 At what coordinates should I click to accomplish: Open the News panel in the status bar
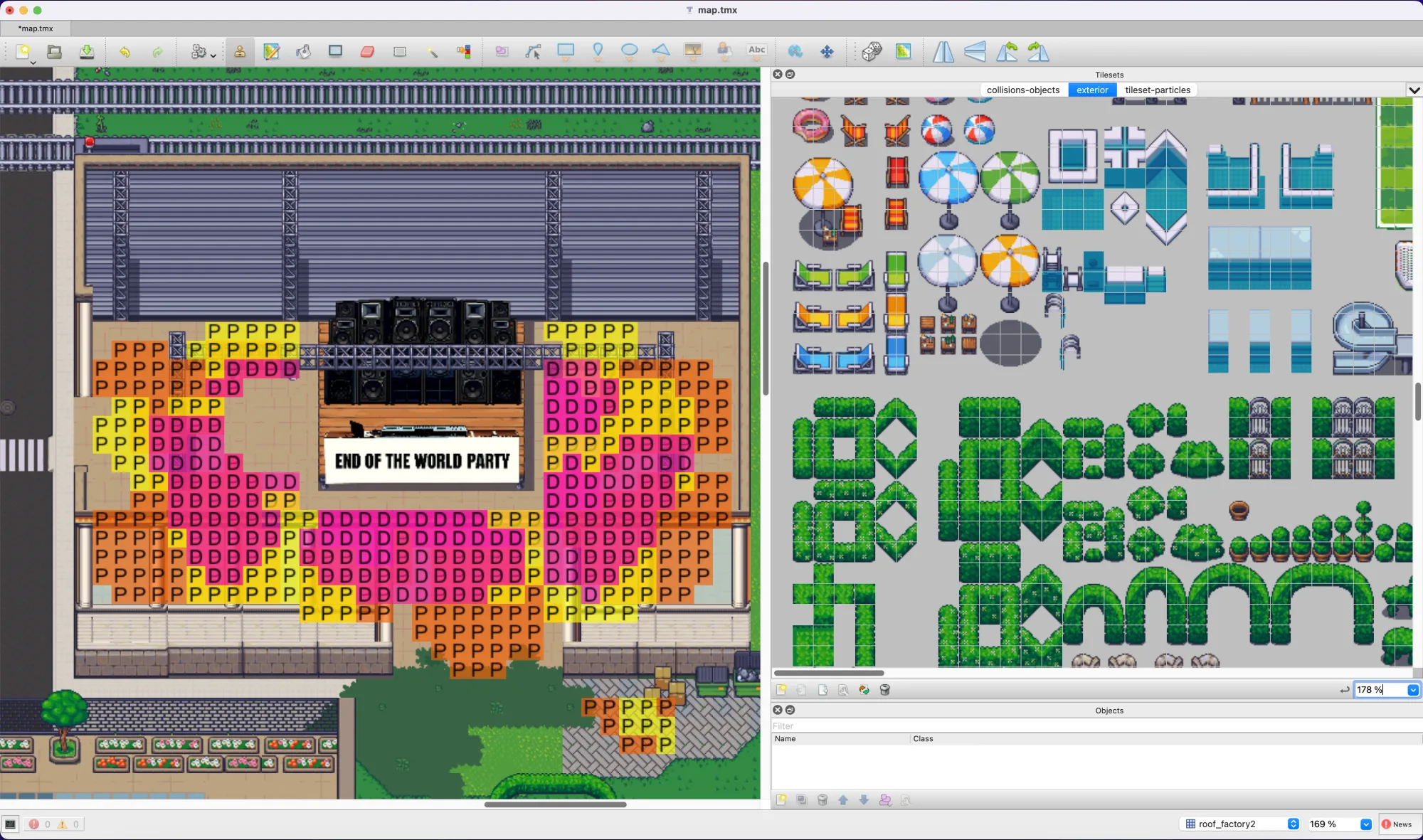[x=1400, y=824]
